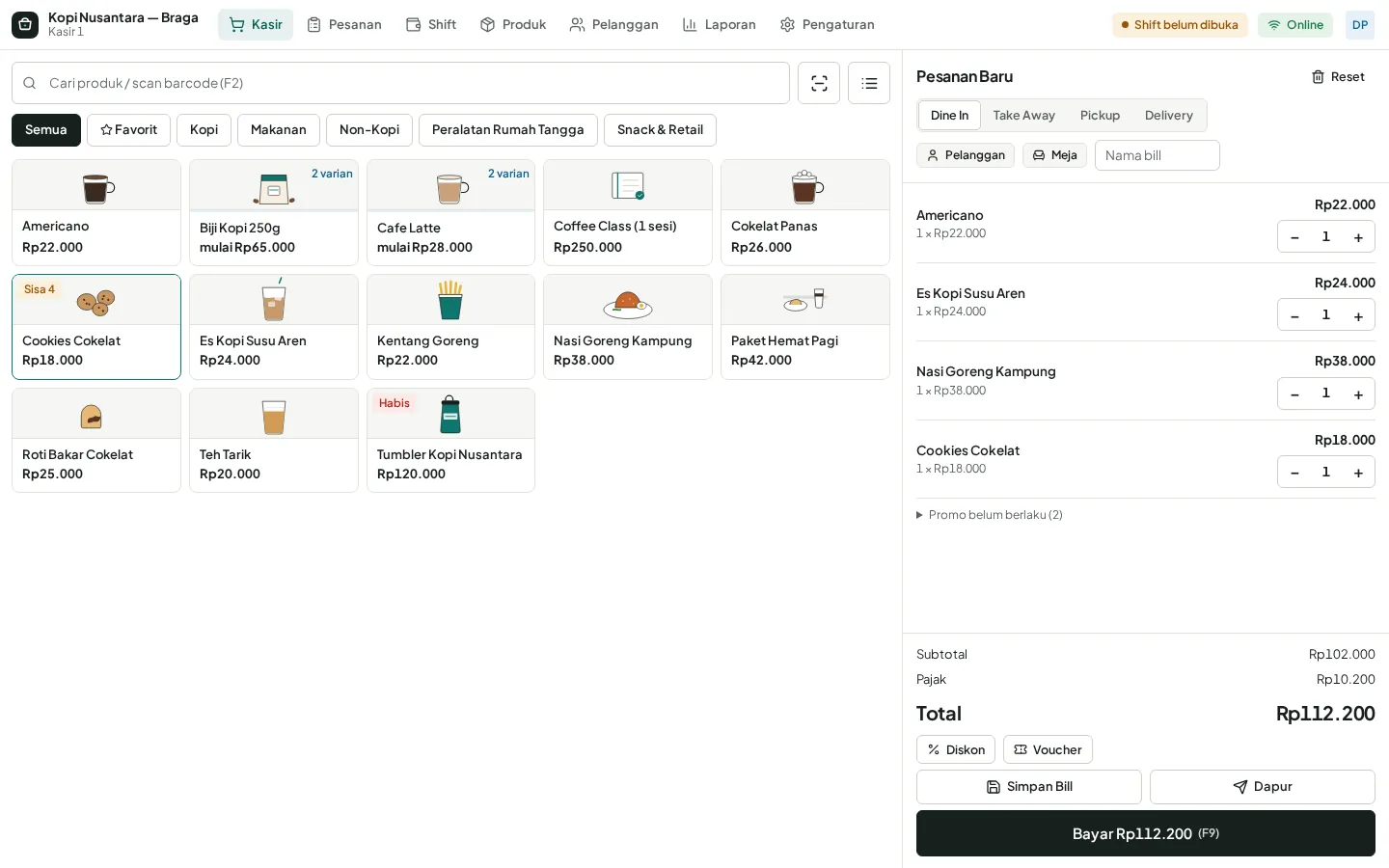Add Cokelat Panas to the order
This screenshot has width=1389, height=868.
pos(805,212)
